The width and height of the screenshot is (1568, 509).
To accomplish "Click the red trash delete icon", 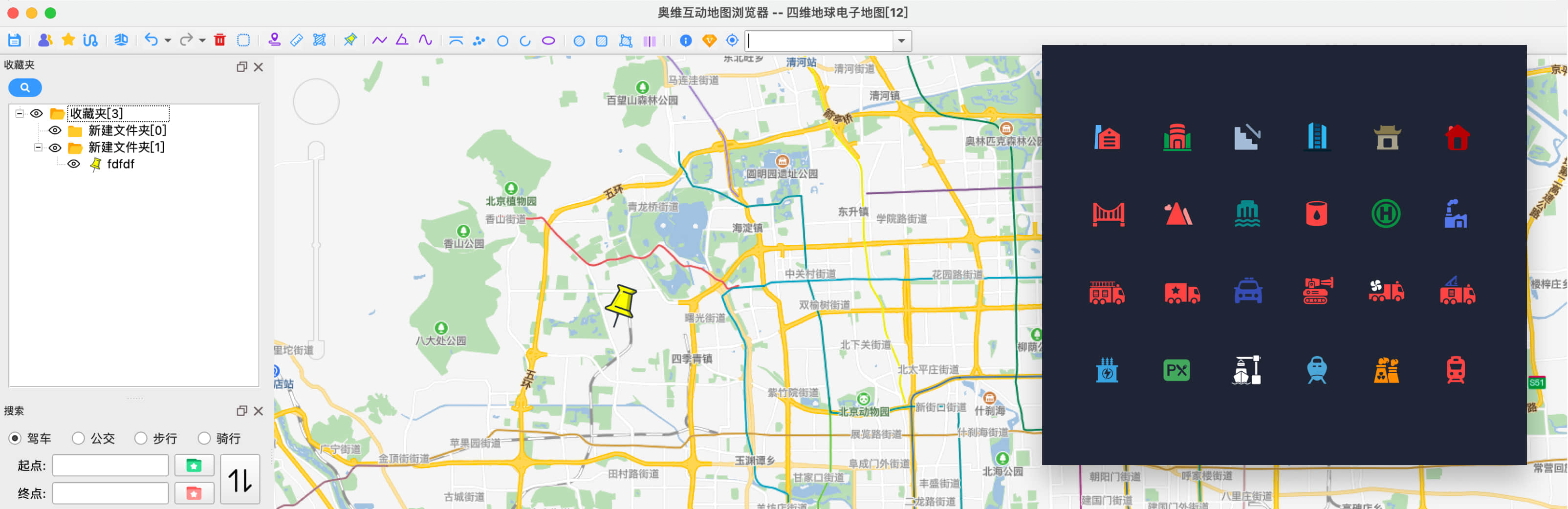I will coord(220,41).
